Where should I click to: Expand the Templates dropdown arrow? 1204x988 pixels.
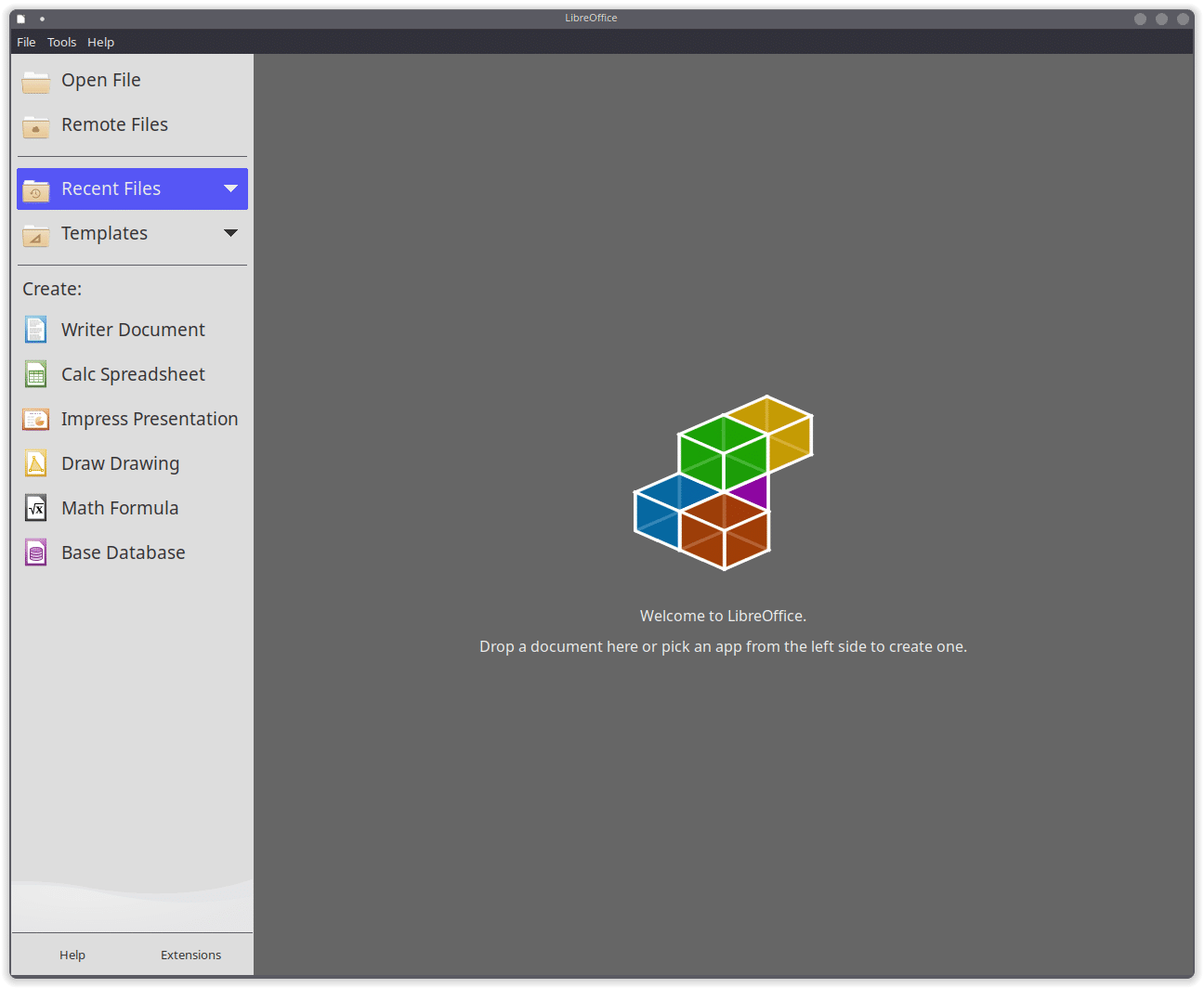[230, 233]
